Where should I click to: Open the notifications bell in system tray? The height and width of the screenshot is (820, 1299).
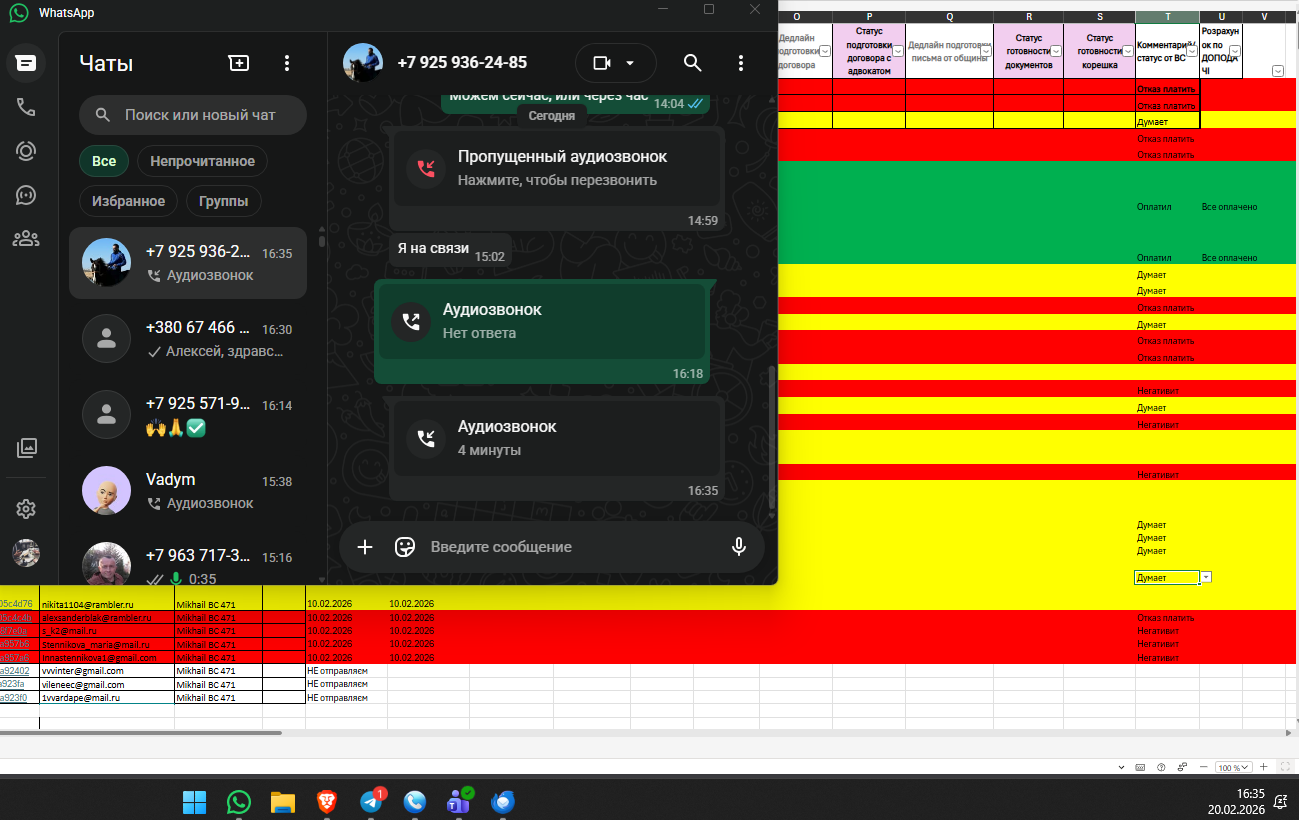pyautogui.click(x=1280, y=801)
